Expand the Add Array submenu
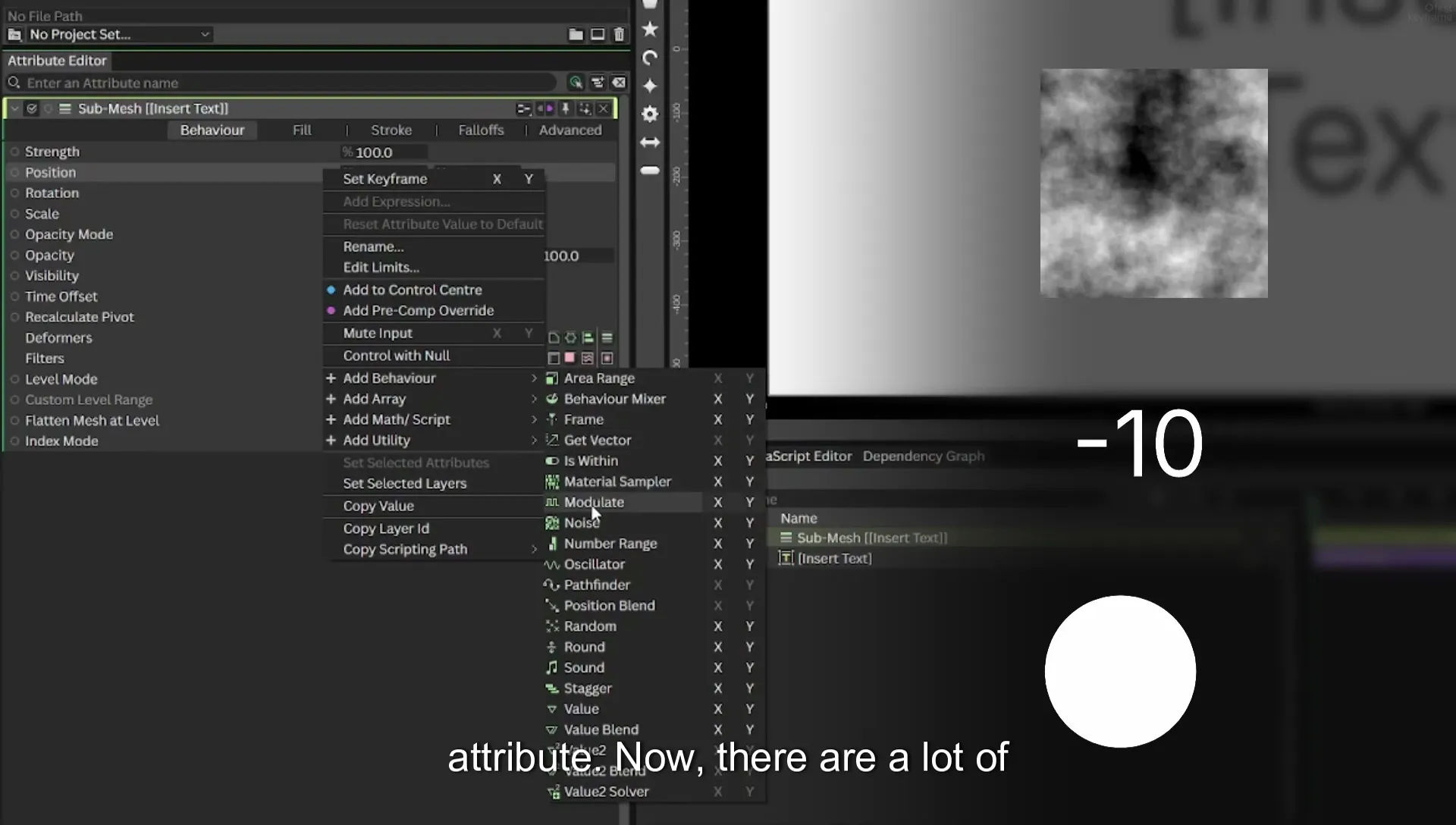Screen dimensions: 1456x825 434,399
